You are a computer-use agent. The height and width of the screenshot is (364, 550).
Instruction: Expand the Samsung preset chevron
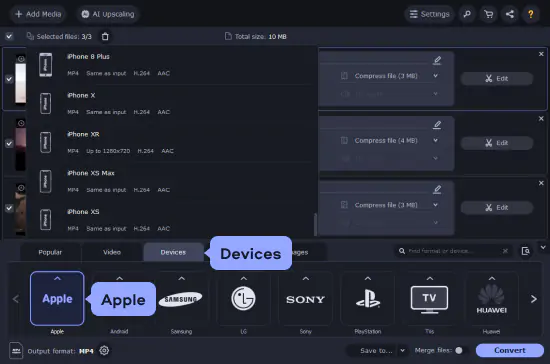(x=181, y=278)
